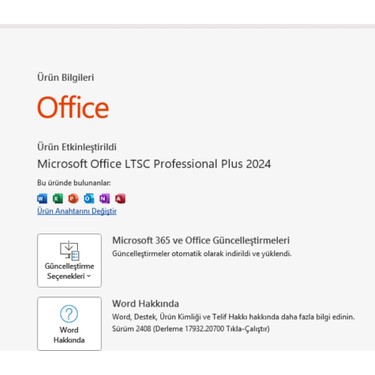
Task: Select Microsoft 365 ve Office Güncelleştirmeleri heading
Action: pyautogui.click(x=201, y=240)
